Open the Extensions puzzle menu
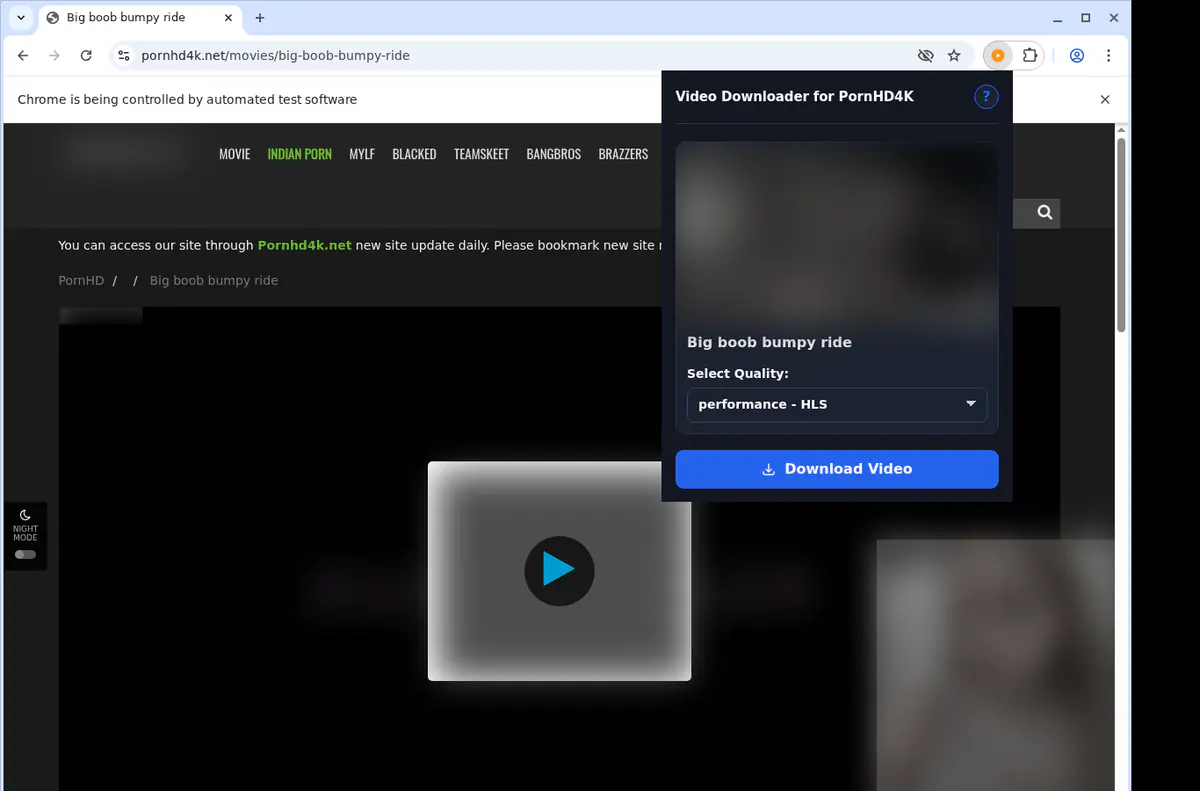Screen dimensions: 1200x791 [x=1029, y=56]
